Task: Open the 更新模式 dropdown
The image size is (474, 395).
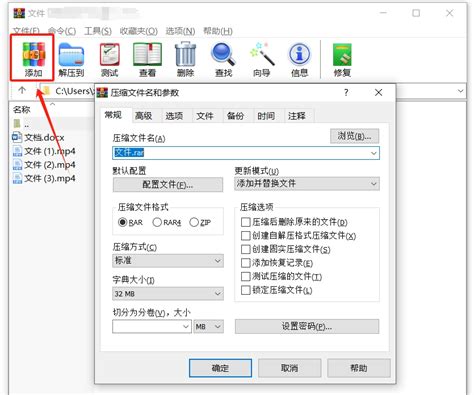Action: (x=307, y=184)
